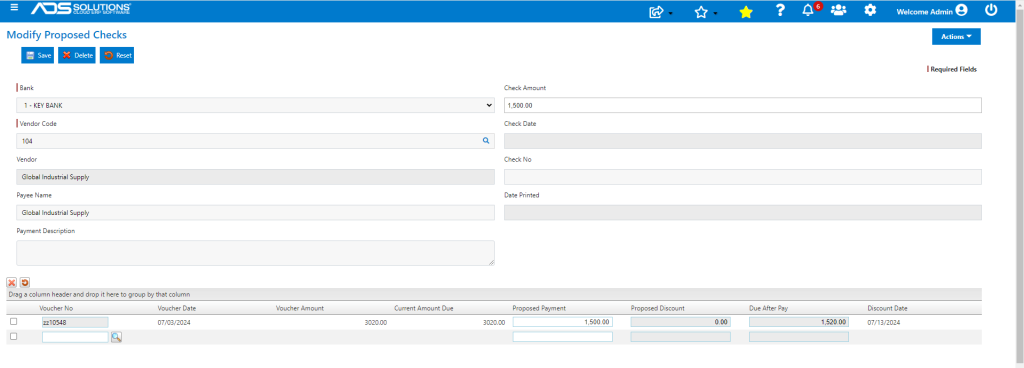
Task: Delete the proposed check
Action: (77, 55)
